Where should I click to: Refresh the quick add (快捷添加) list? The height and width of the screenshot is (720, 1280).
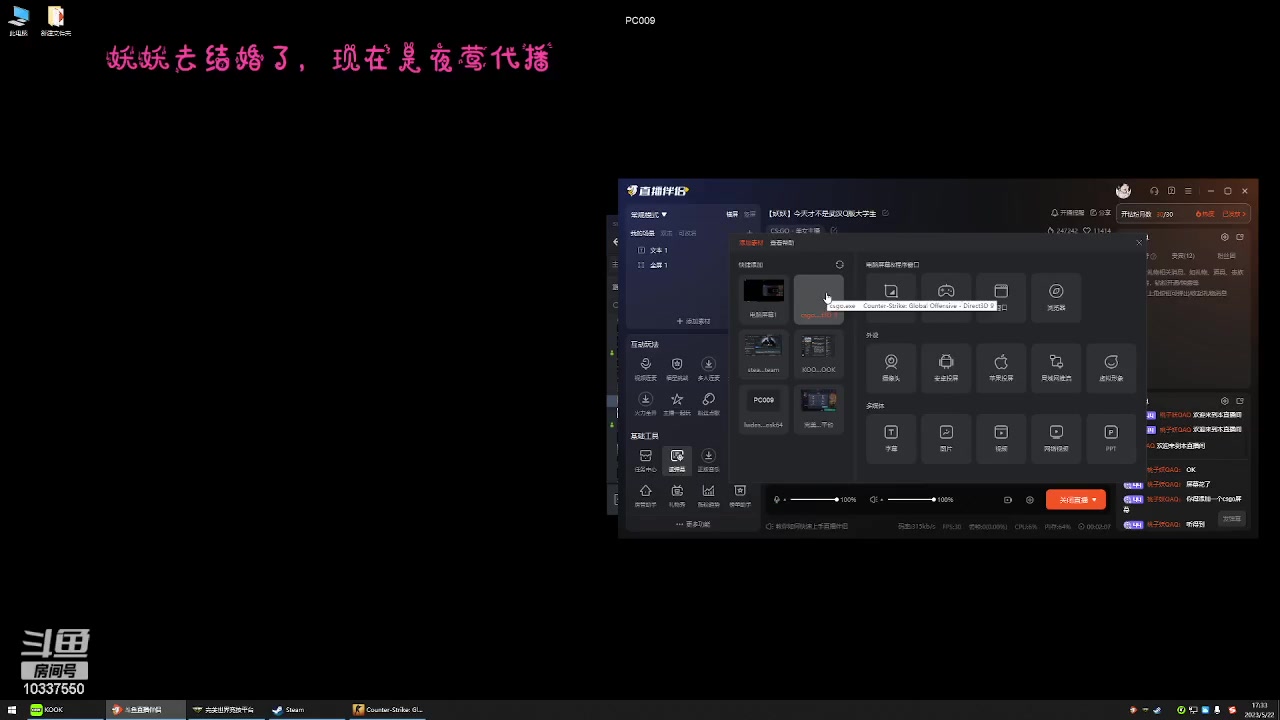[839, 265]
